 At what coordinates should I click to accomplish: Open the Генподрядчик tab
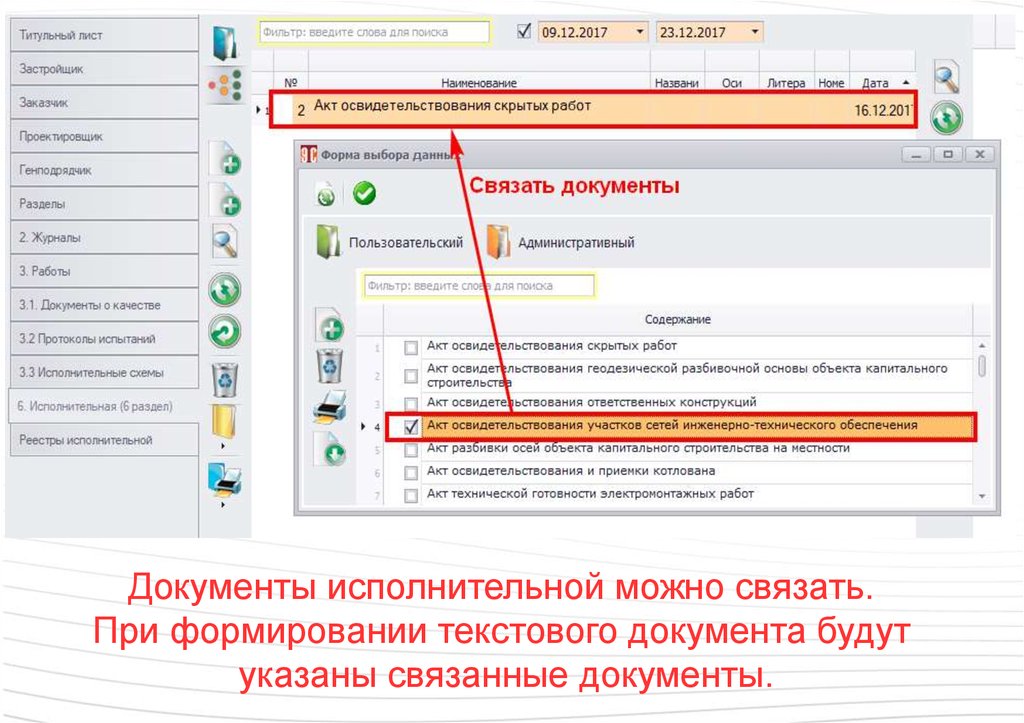104,170
